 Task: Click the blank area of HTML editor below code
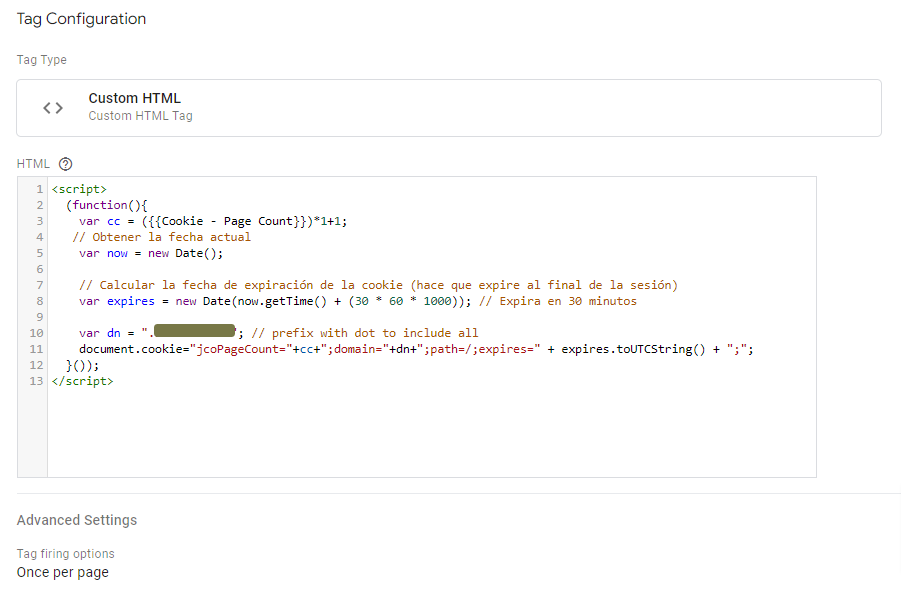(x=432, y=433)
